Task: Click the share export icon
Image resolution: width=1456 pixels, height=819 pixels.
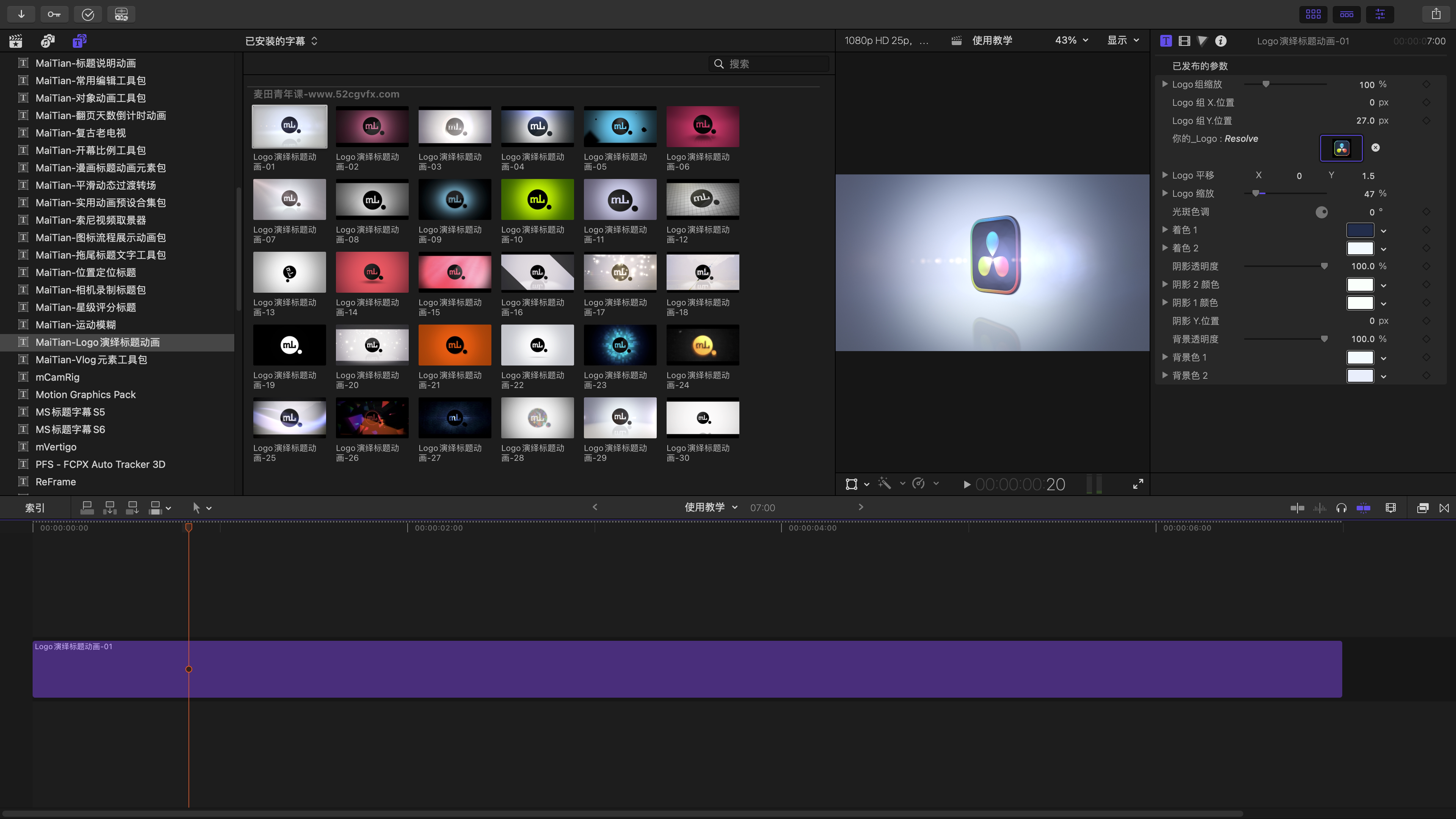Action: pyautogui.click(x=1436, y=14)
